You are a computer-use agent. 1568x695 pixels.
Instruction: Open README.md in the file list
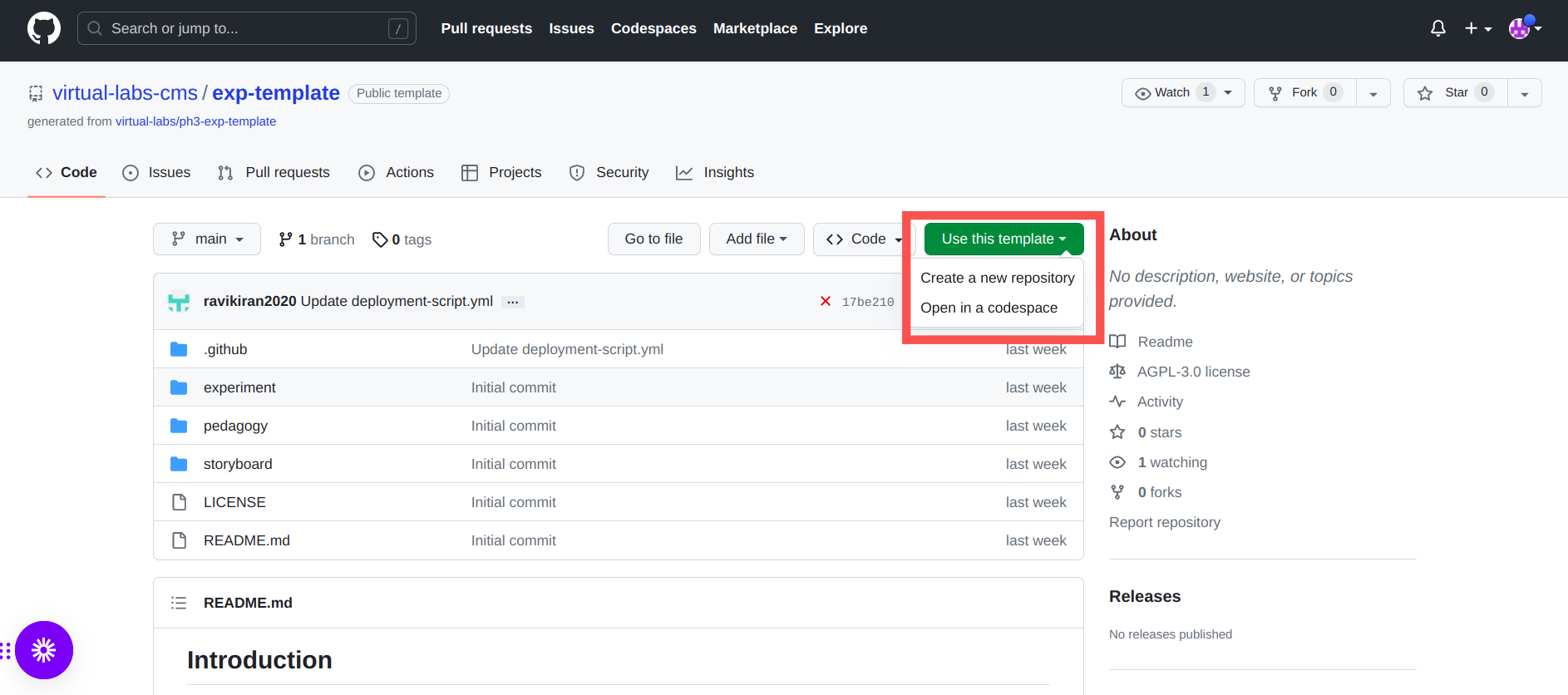click(247, 540)
